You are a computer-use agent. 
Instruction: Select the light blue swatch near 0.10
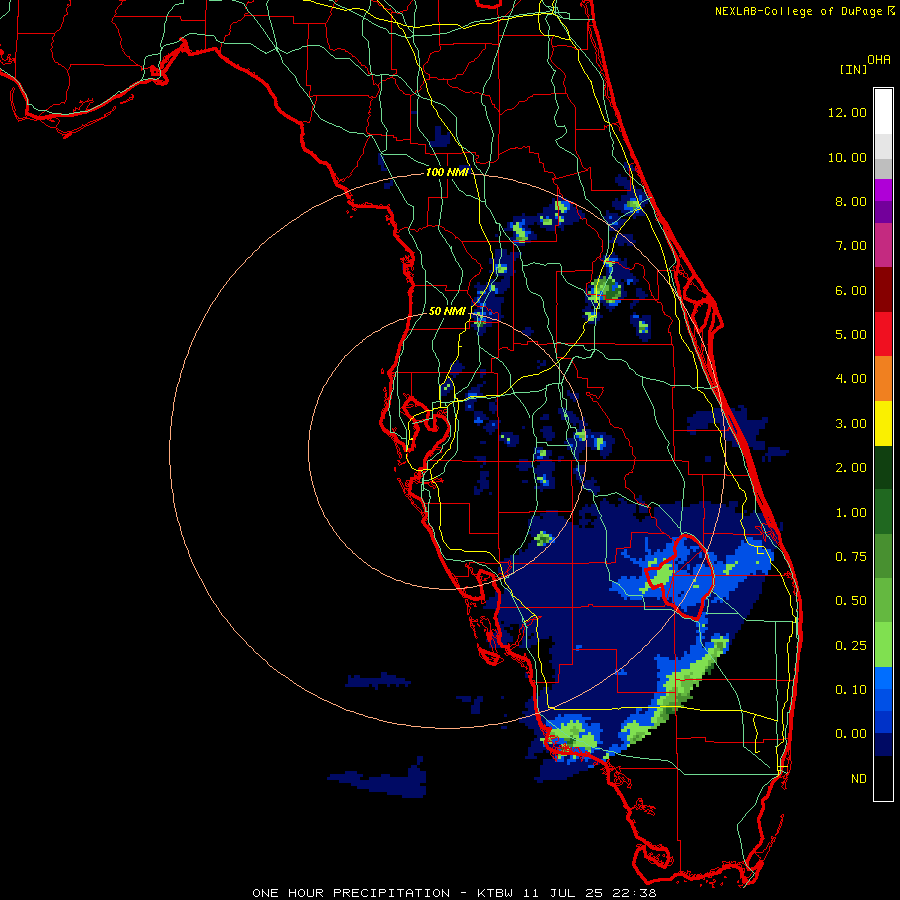[883, 678]
